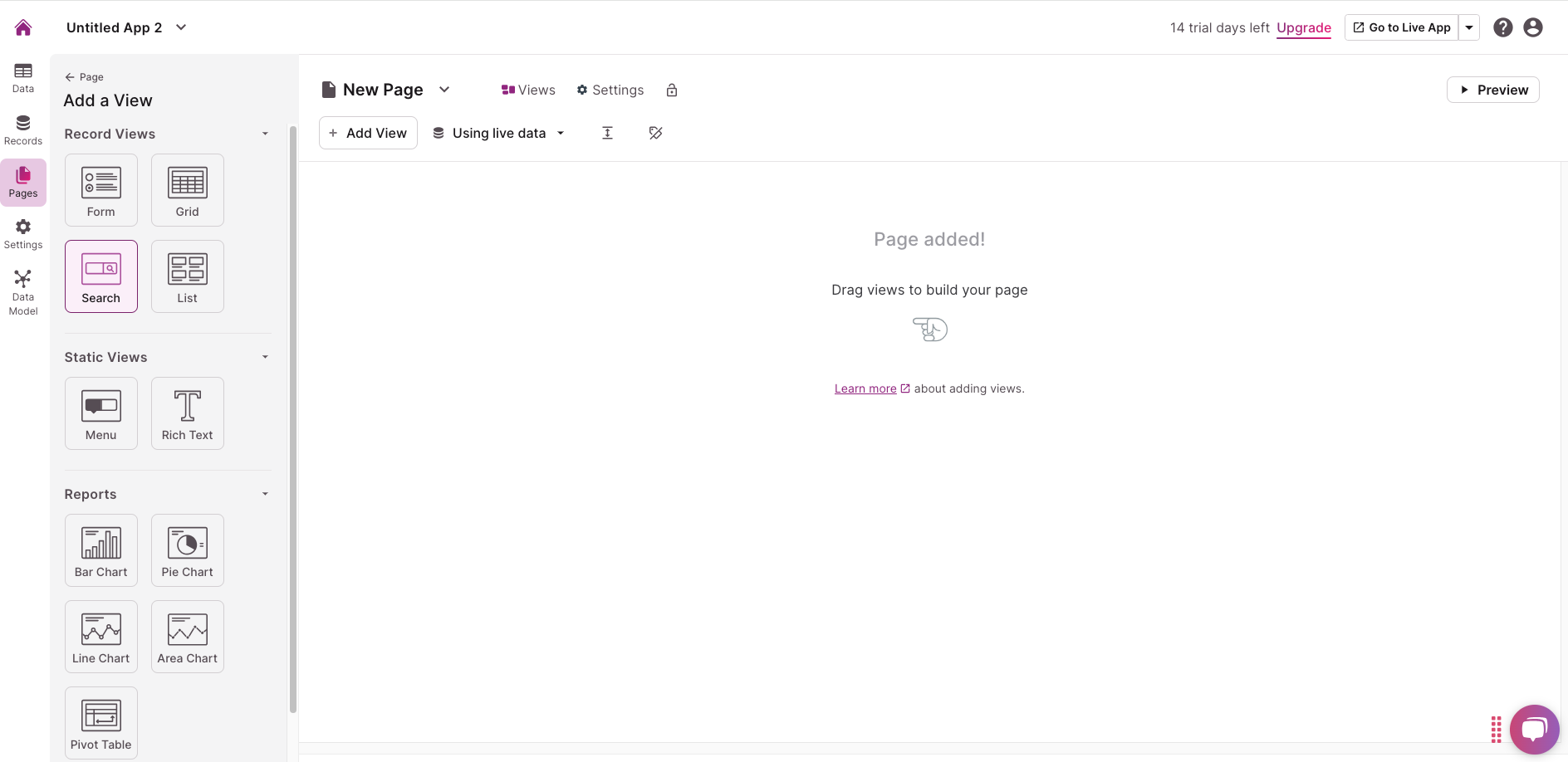This screenshot has width=1568, height=762.
Task: Select the Form view tile
Action: (101, 190)
